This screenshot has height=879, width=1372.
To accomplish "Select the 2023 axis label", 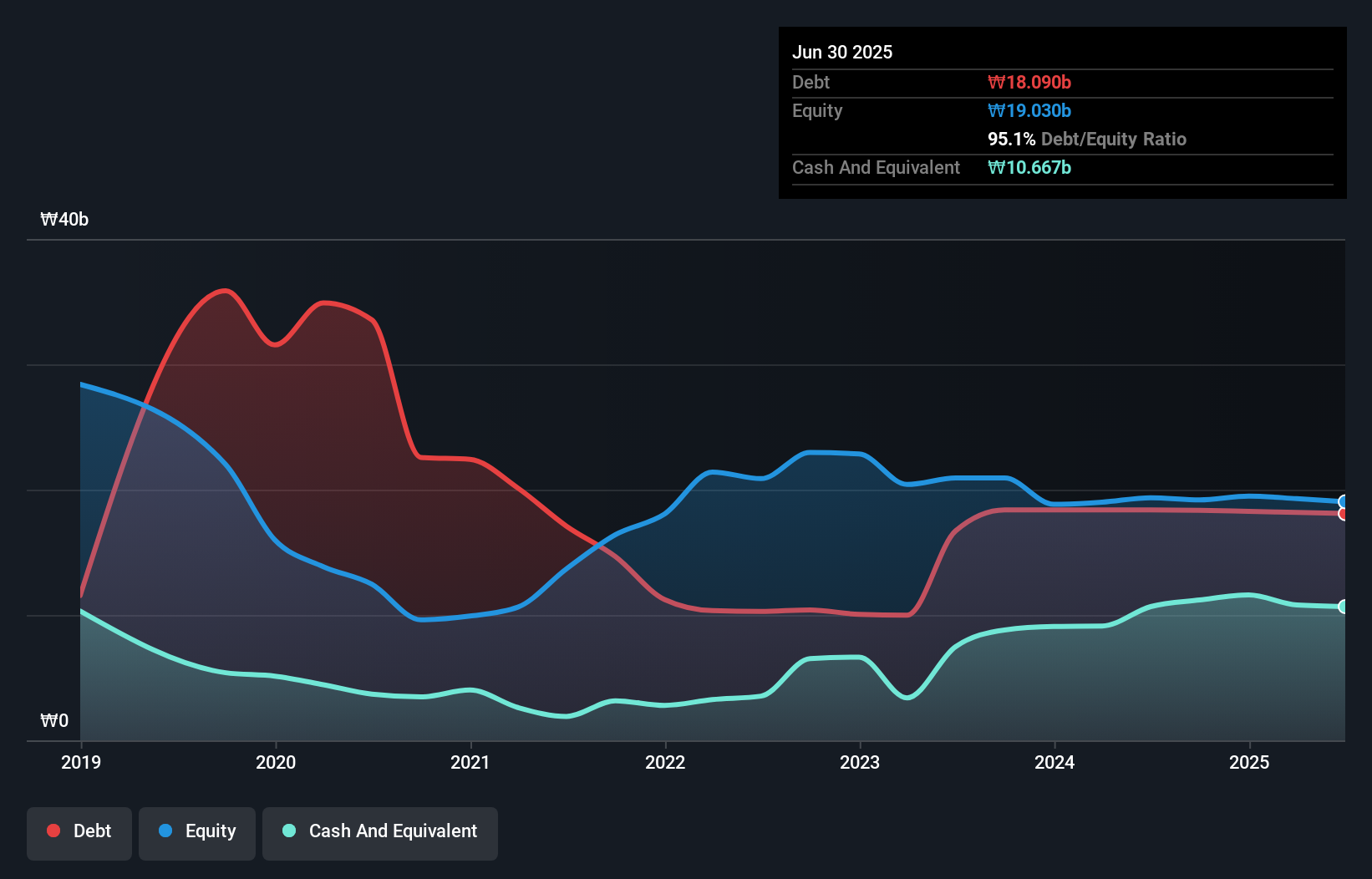I will [861, 762].
